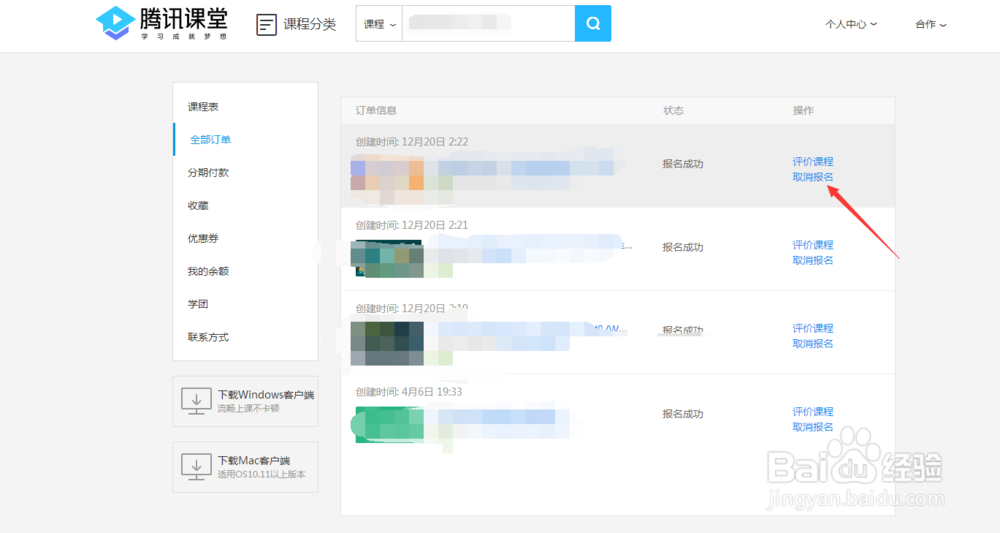Open the 课程 search type dropdown
Viewport: 1000px width, 533px height.
tap(379, 24)
